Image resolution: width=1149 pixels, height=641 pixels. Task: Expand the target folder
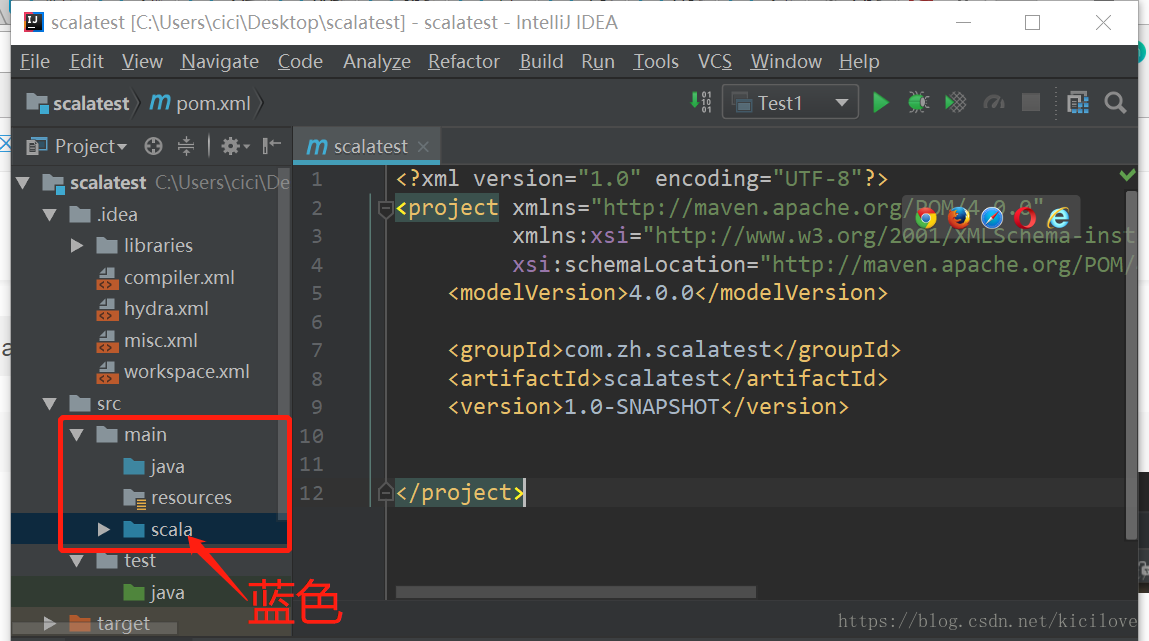[x=50, y=623]
